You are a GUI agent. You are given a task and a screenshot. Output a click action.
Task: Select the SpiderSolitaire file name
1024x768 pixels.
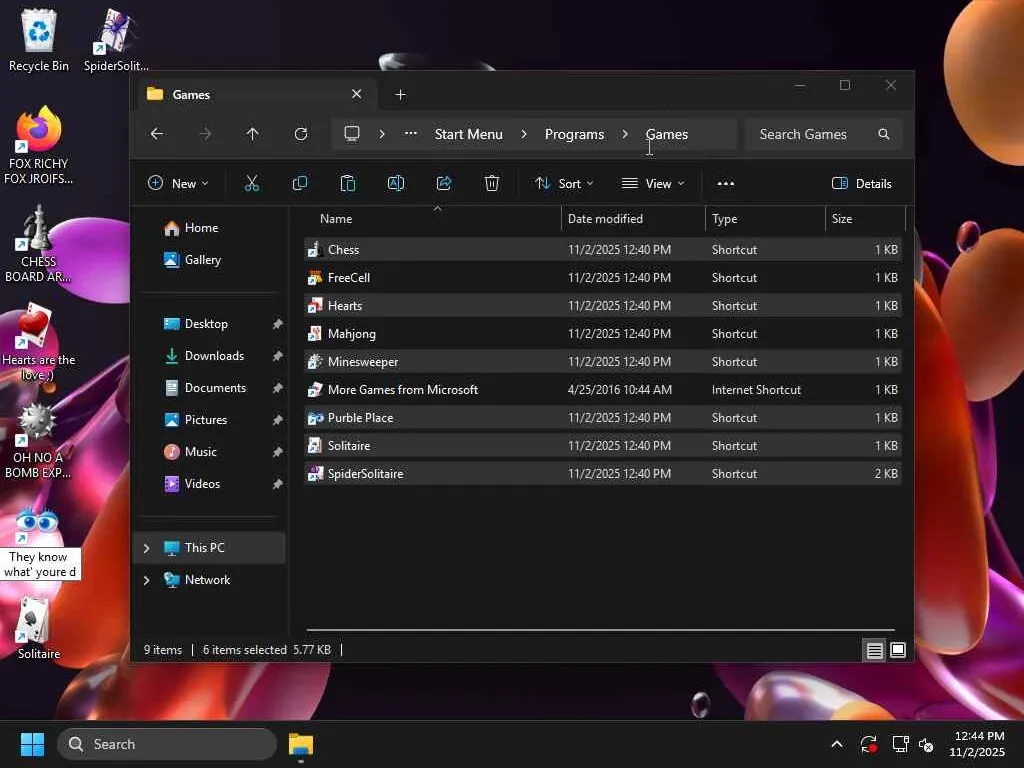pyautogui.click(x=365, y=474)
